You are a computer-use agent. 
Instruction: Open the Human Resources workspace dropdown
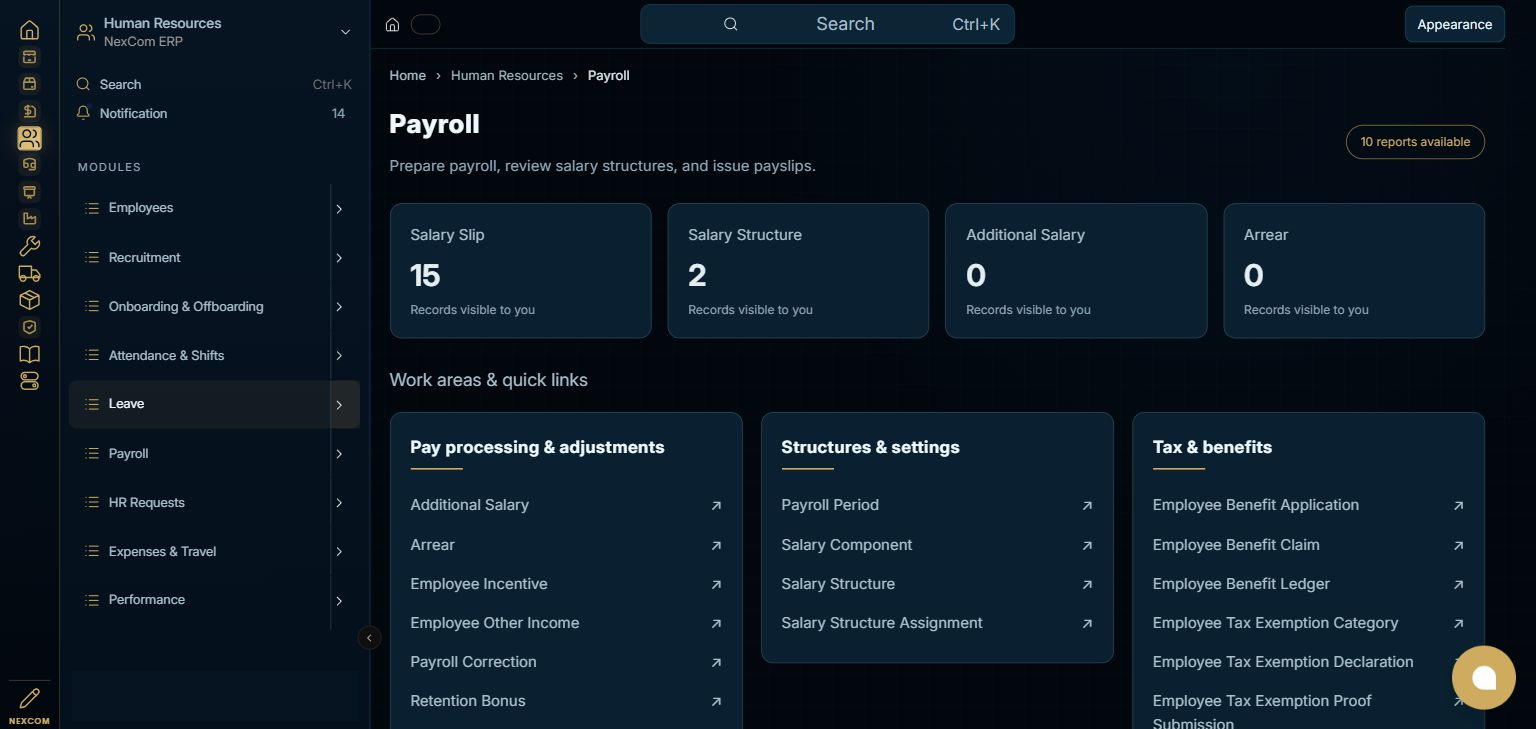point(345,32)
